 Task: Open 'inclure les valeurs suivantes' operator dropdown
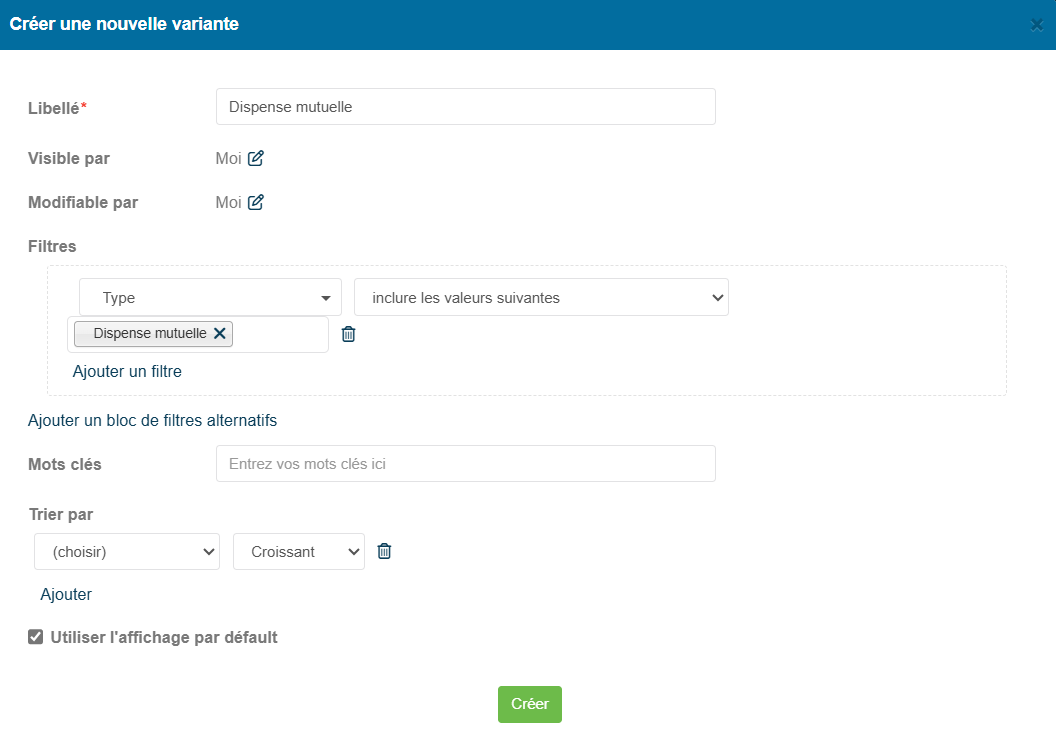(541, 297)
